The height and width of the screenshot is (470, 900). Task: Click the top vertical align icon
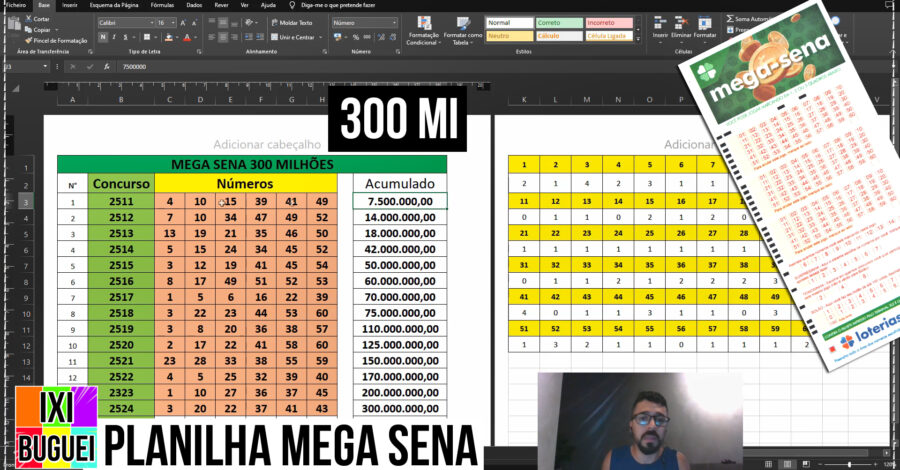(211, 22)
